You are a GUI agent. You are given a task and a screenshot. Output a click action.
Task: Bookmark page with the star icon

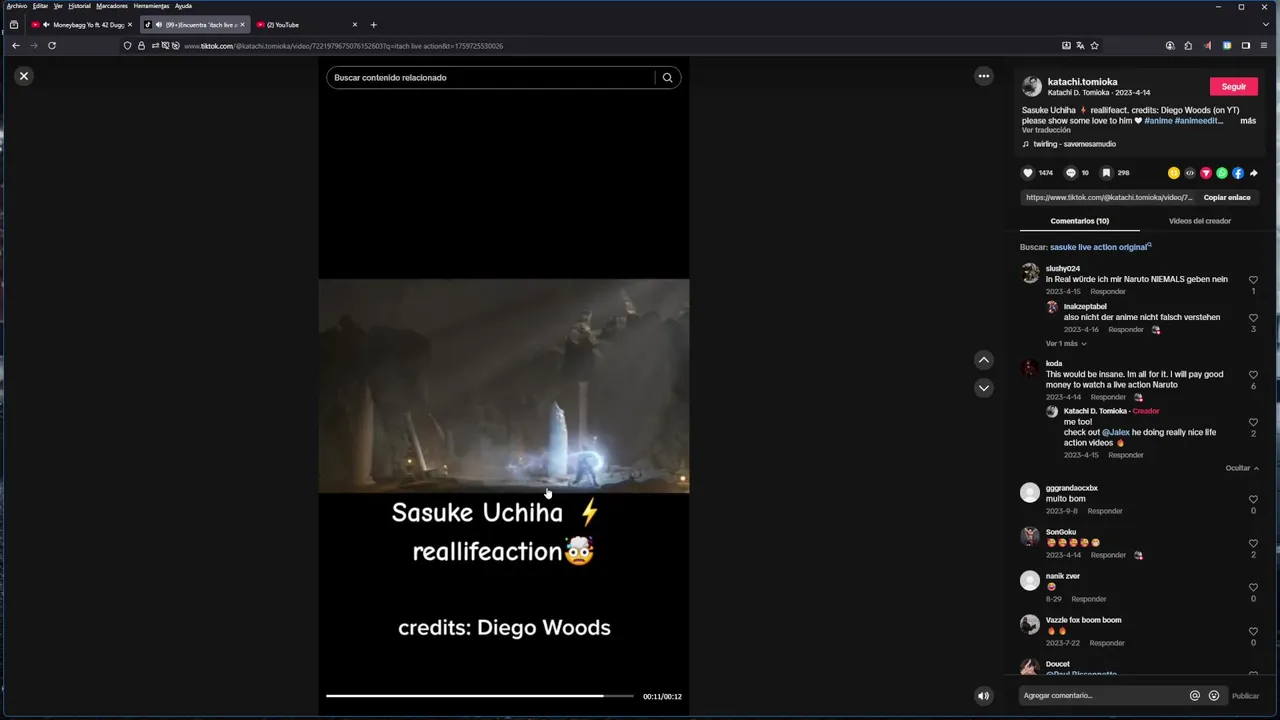[x=1094, y=45]
